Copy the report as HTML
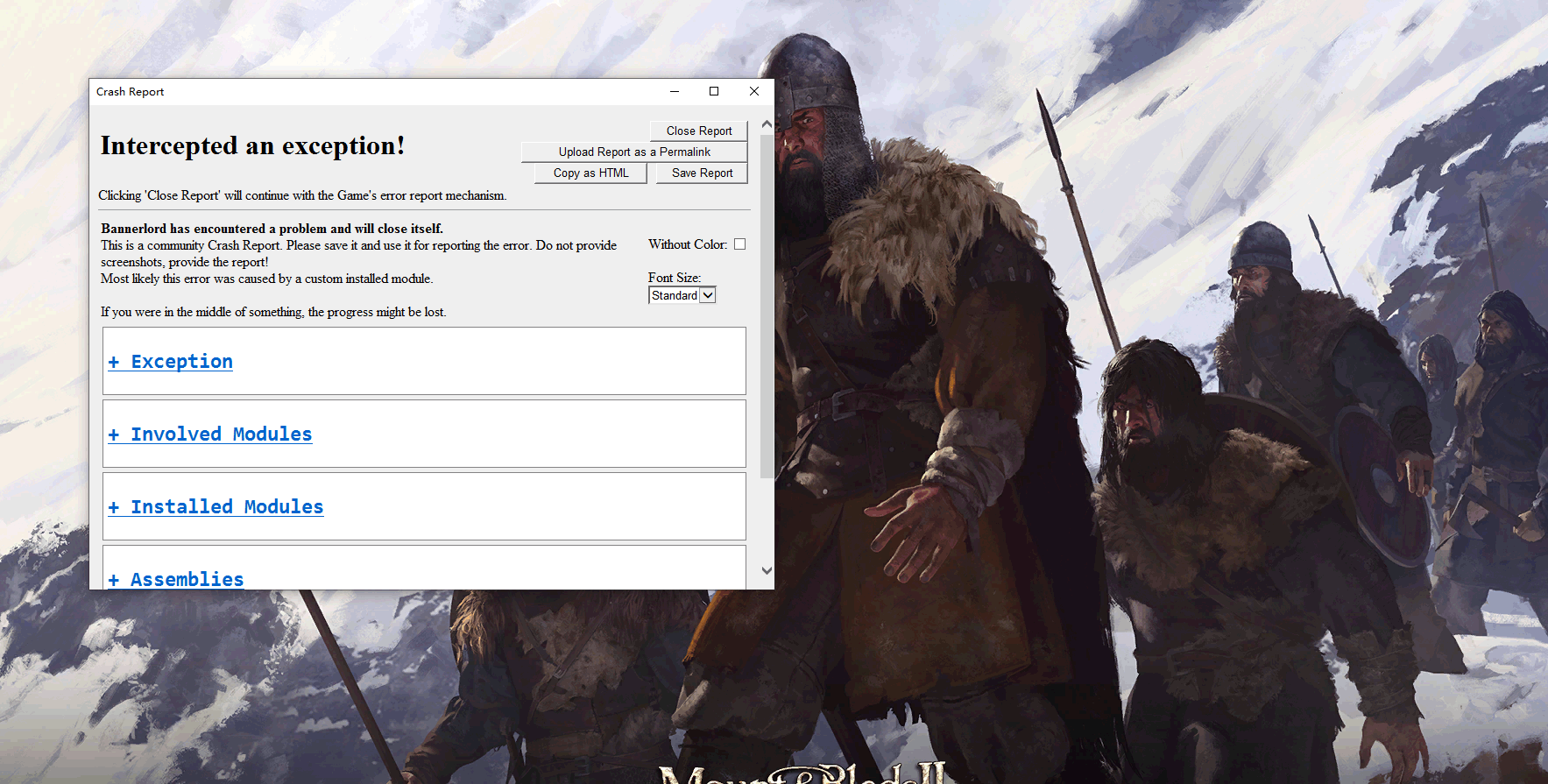Image resolution: width=1548 pixels, height=784 pixels. [590, 173]
